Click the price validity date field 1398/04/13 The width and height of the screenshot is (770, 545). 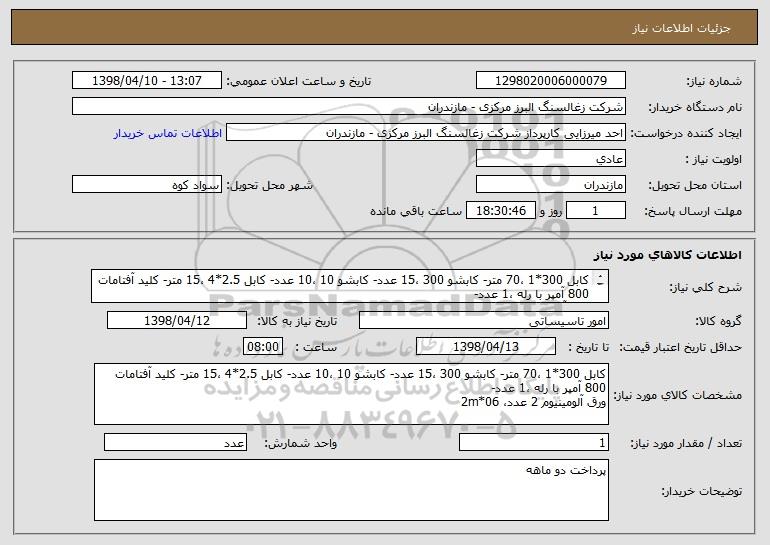click(486, 347)
